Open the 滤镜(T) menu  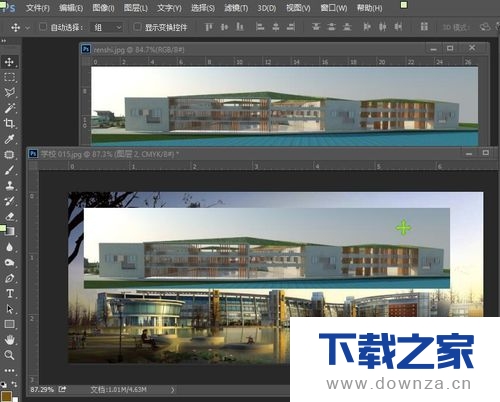coord(236,8)
